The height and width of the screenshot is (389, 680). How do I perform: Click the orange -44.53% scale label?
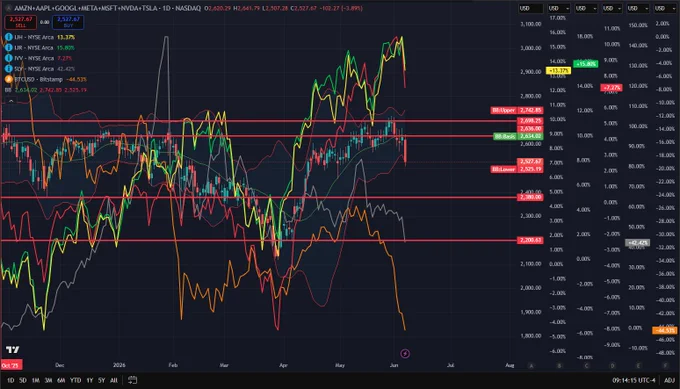point(664,330)
